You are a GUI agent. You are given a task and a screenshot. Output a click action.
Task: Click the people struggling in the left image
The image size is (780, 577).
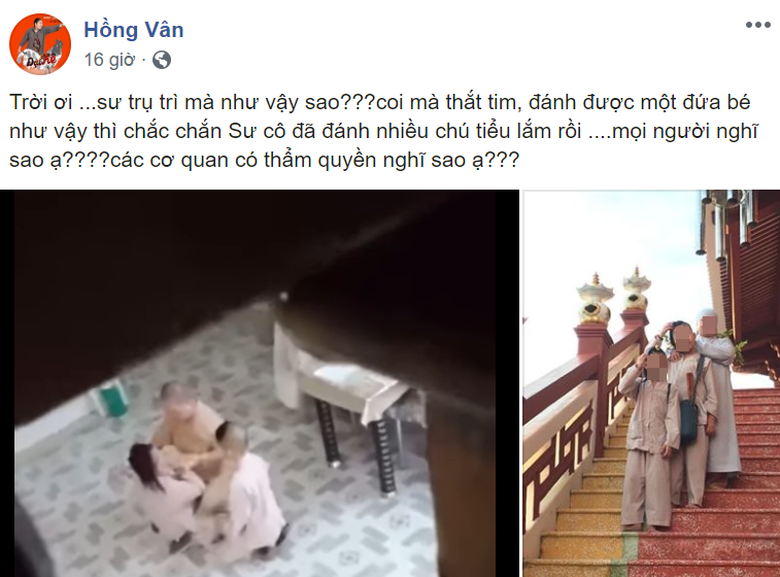(206, 470)
